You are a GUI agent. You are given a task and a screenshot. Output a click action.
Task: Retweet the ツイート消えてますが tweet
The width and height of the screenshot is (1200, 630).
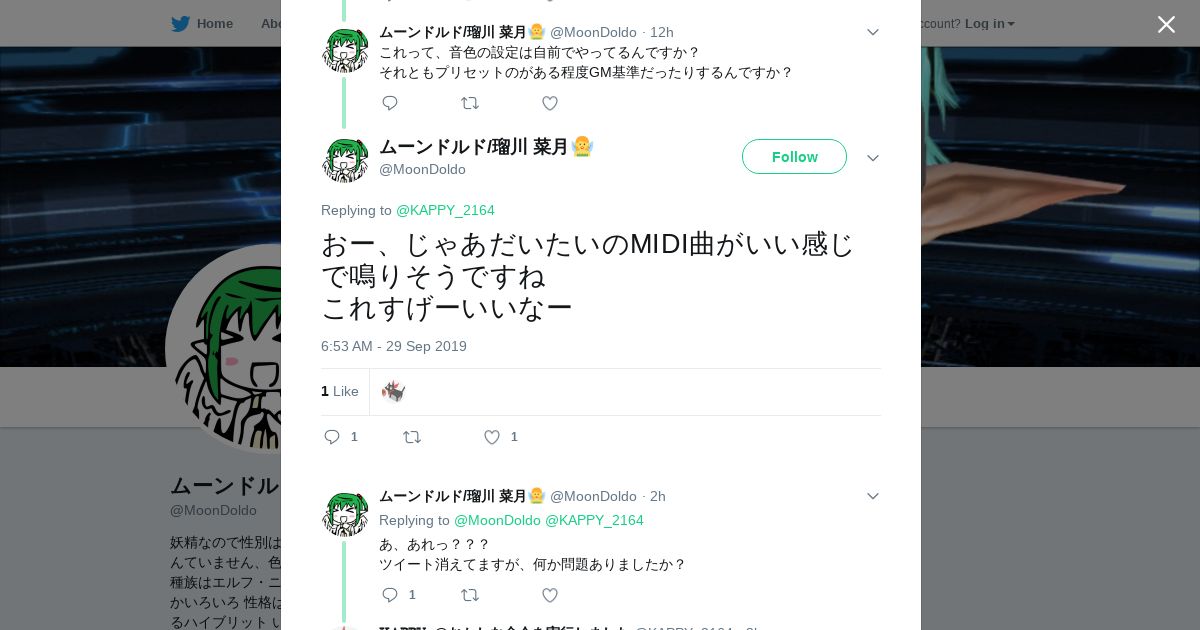470,595
